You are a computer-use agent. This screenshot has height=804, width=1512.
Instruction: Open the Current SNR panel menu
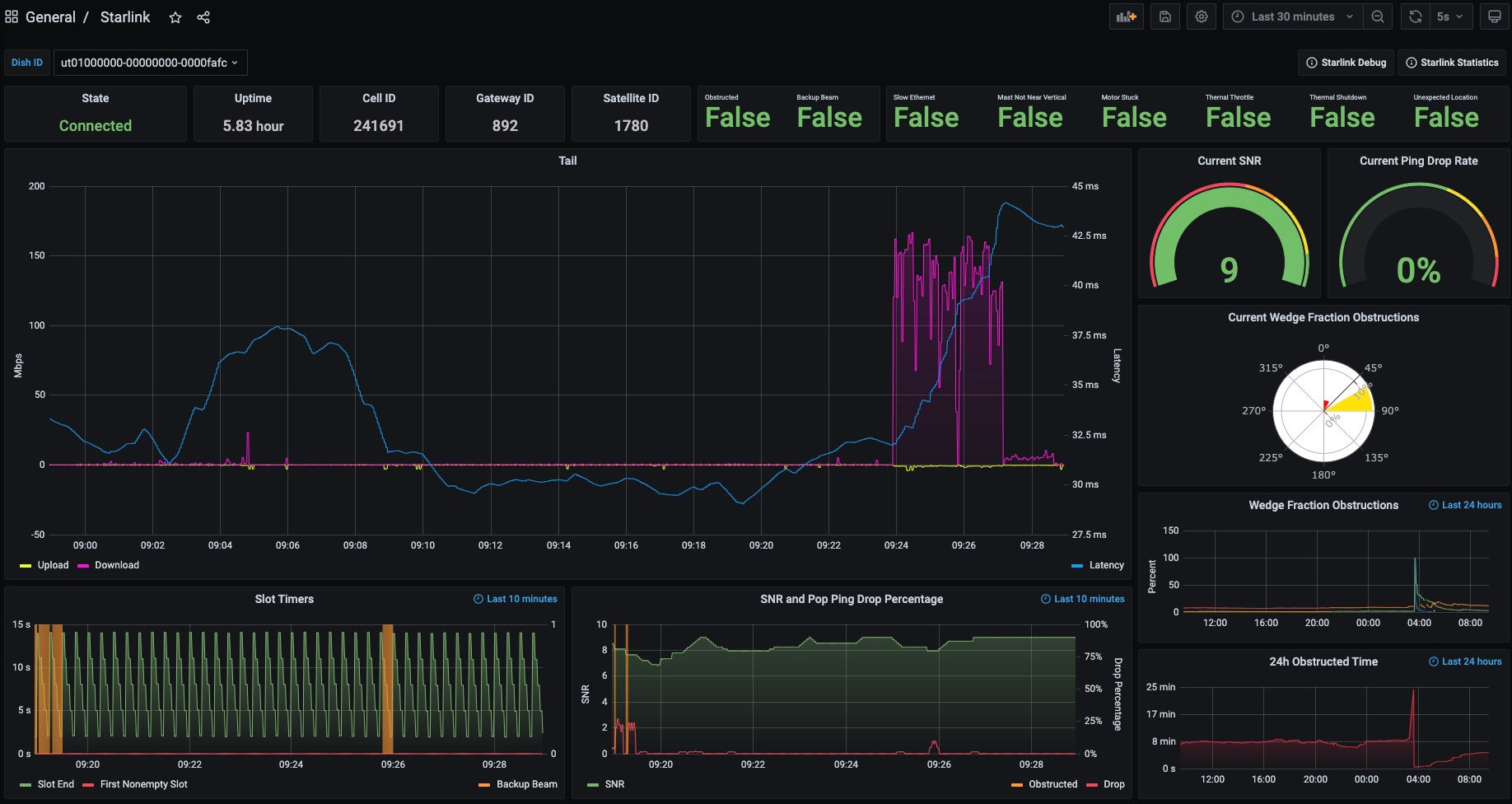tap(1229, 161)
